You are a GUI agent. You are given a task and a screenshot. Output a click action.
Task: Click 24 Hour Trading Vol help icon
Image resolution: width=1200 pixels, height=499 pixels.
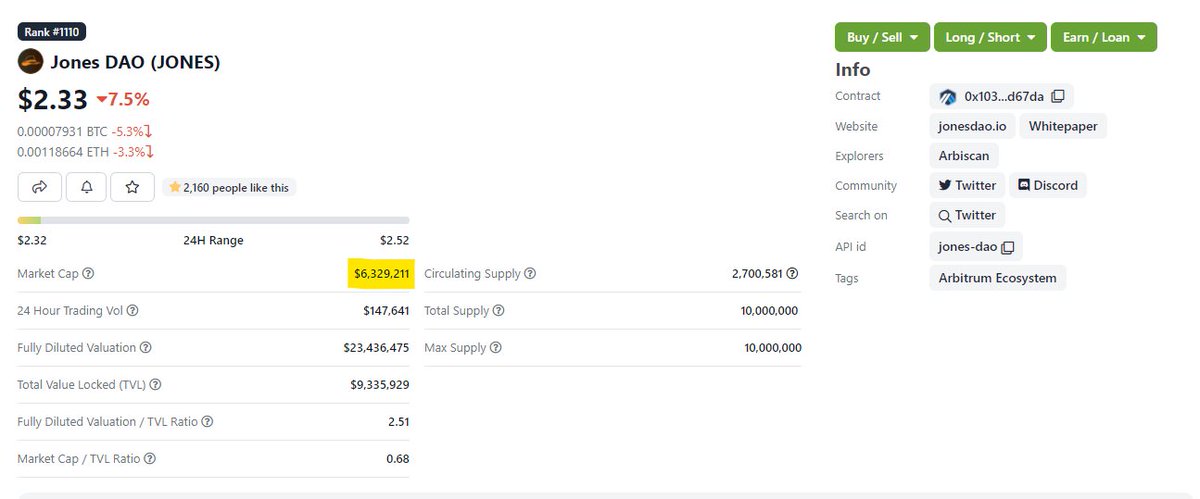(133, 311)
